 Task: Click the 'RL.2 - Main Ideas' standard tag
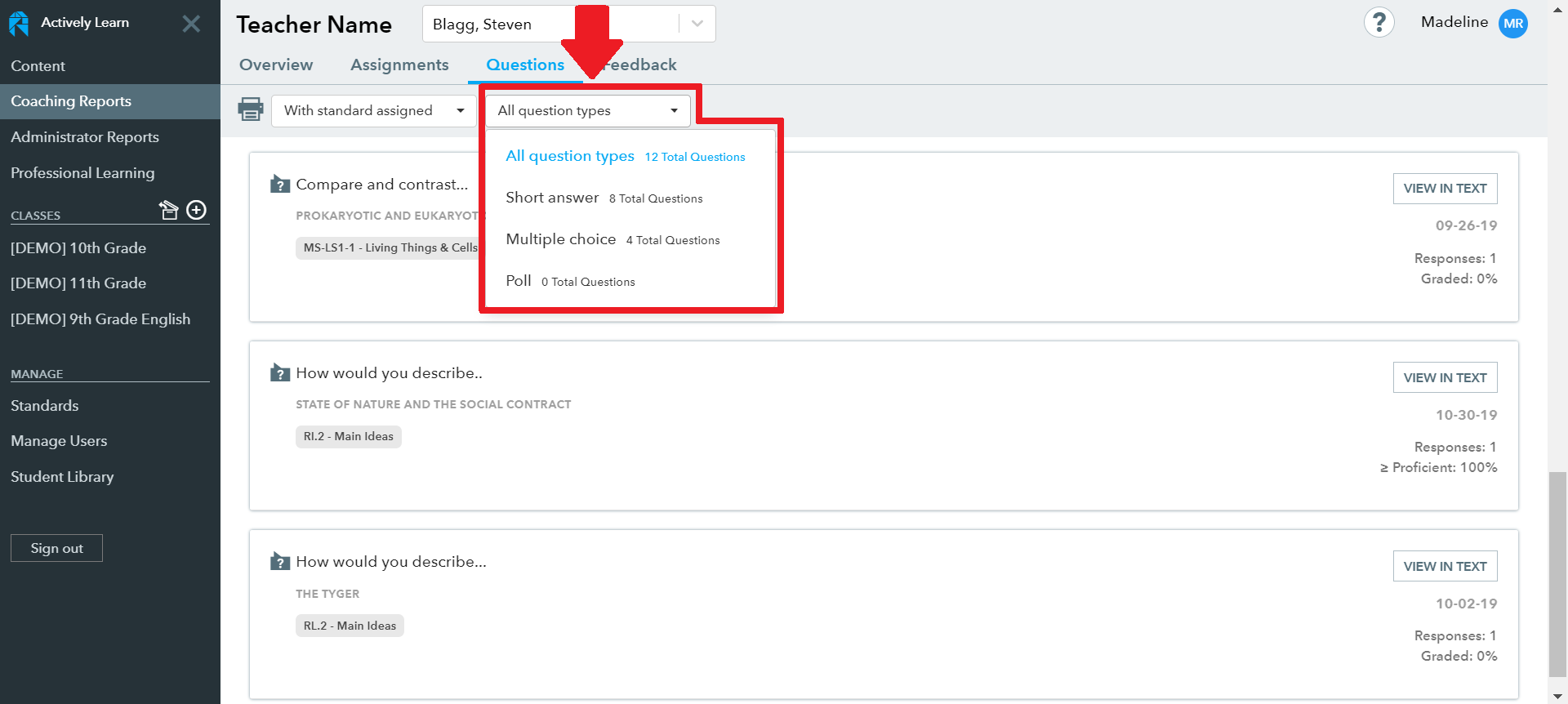350,626
